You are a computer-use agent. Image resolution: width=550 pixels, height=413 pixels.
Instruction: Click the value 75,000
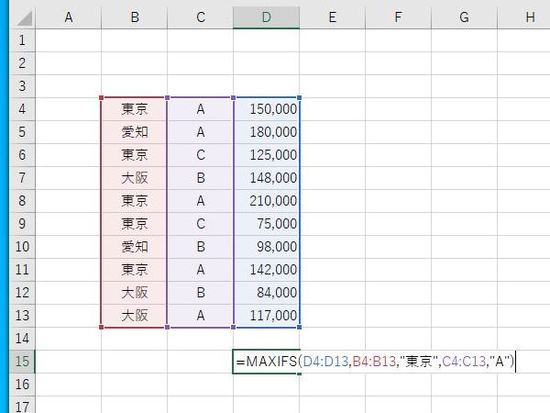(277, 224)
